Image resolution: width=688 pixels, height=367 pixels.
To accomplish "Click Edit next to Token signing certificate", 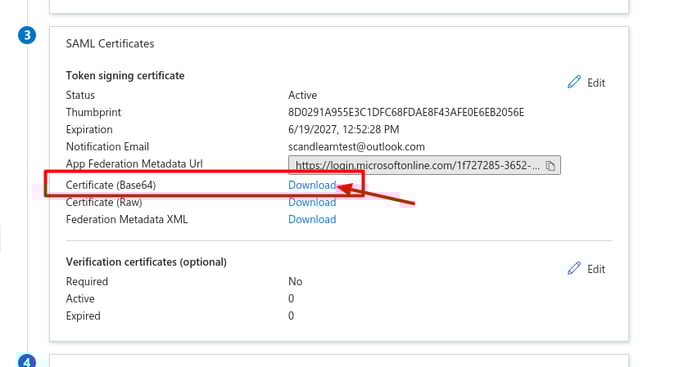I will [x=596, y=83].
